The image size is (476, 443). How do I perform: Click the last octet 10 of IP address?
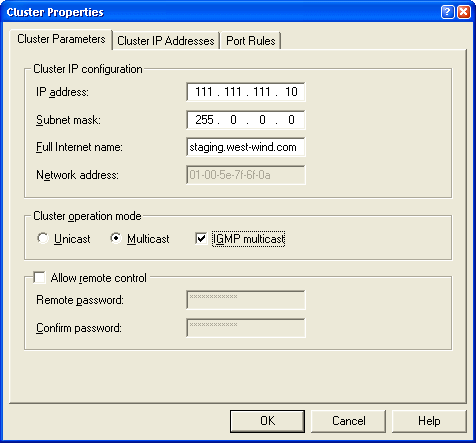coord(291,92)
